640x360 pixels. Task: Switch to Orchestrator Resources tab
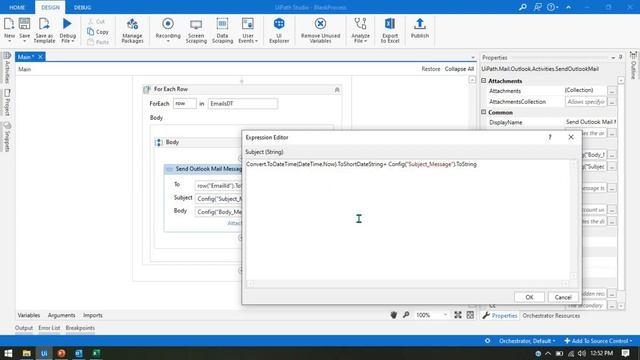[x=551, y=316]
